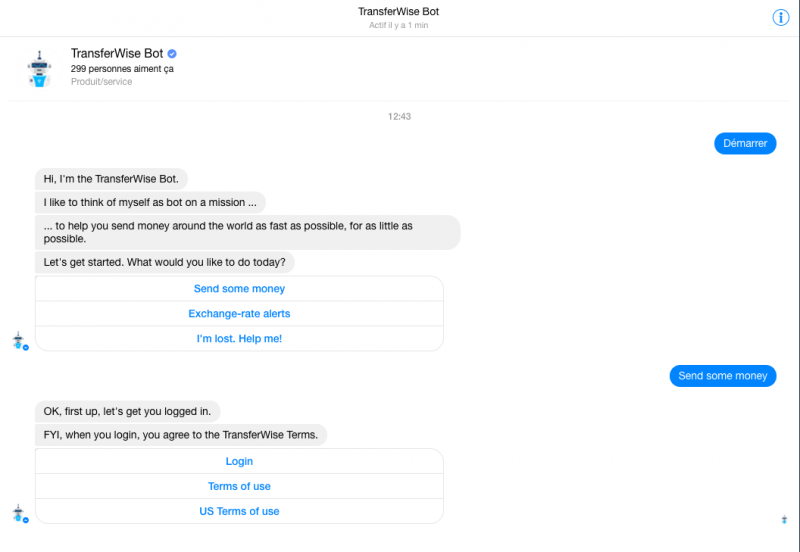Click the TransferWise Bot robot profile picture
800x552 pixels.
tap(39, 68)
